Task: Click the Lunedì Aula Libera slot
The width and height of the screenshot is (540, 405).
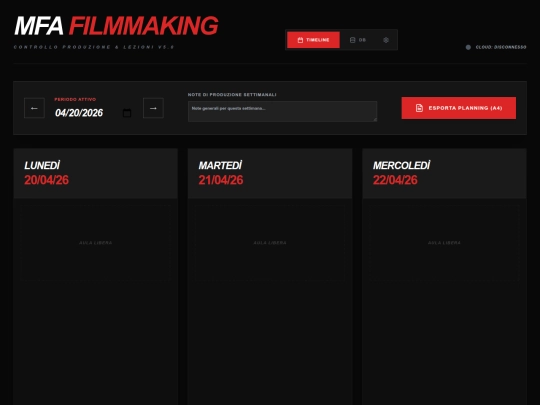Action: pyautogui.click(x=95, y=243)
